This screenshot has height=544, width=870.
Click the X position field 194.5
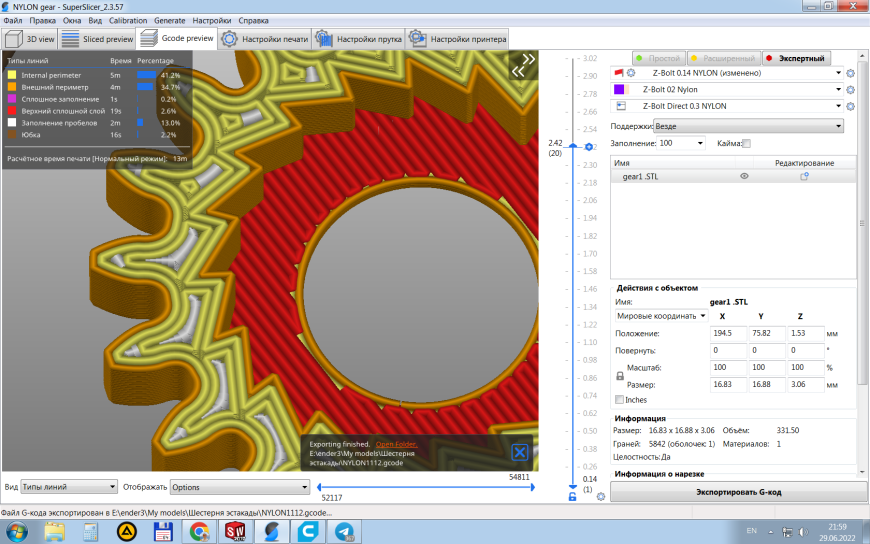728,334
